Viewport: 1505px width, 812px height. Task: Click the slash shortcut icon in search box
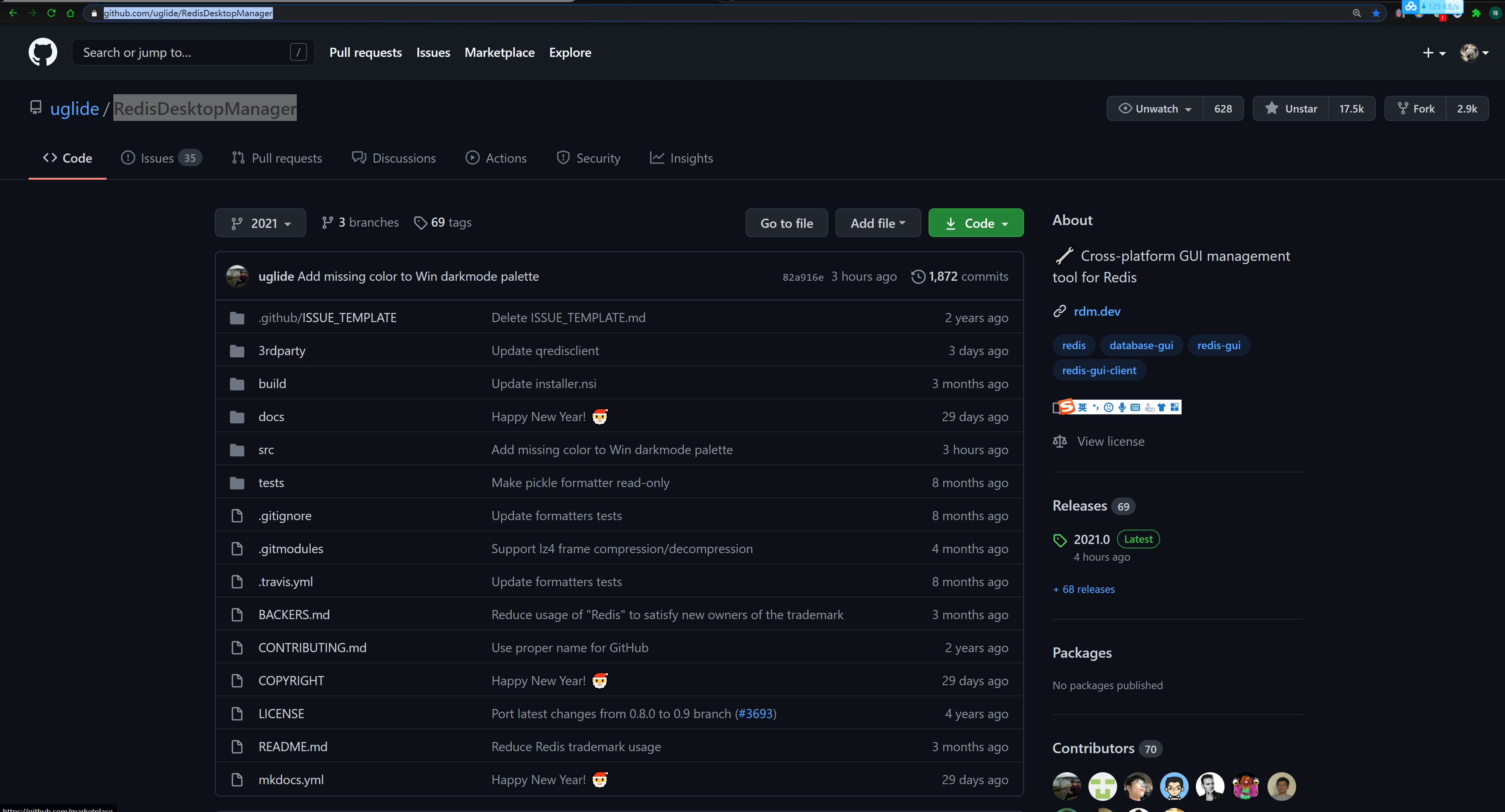pyautogui.click(x=298, y=52)
